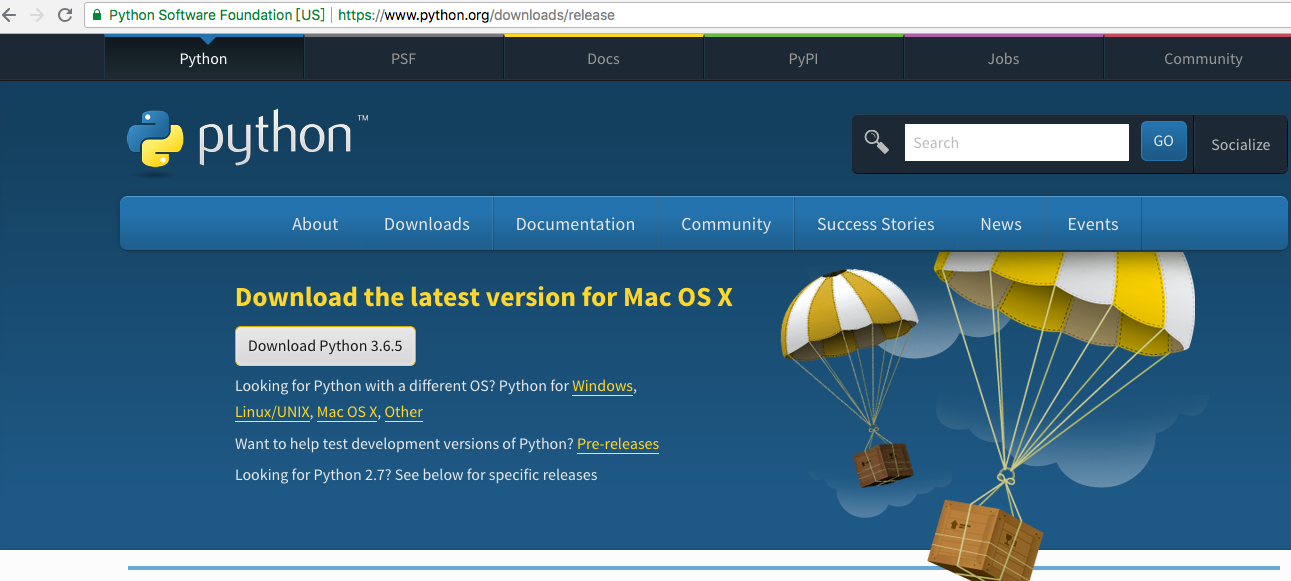
Task: Click the browser back arrow
Action: [x=11, y=15]
